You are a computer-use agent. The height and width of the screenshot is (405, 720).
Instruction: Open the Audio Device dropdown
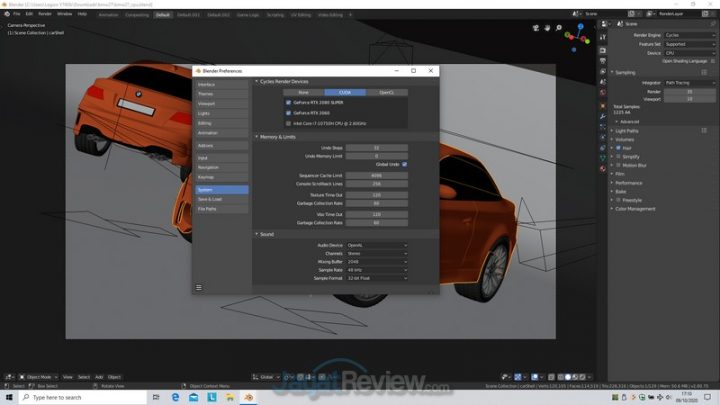377,245
